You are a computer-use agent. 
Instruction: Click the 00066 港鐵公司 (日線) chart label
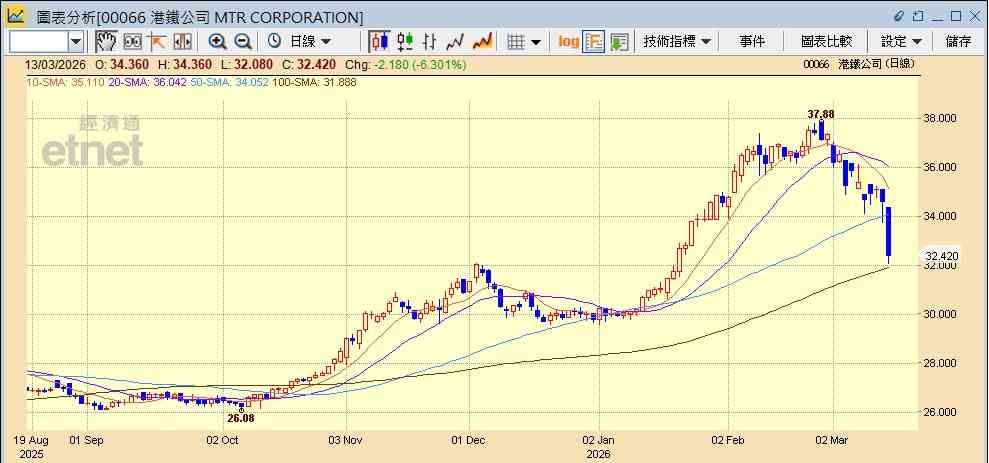pos(860,64)
